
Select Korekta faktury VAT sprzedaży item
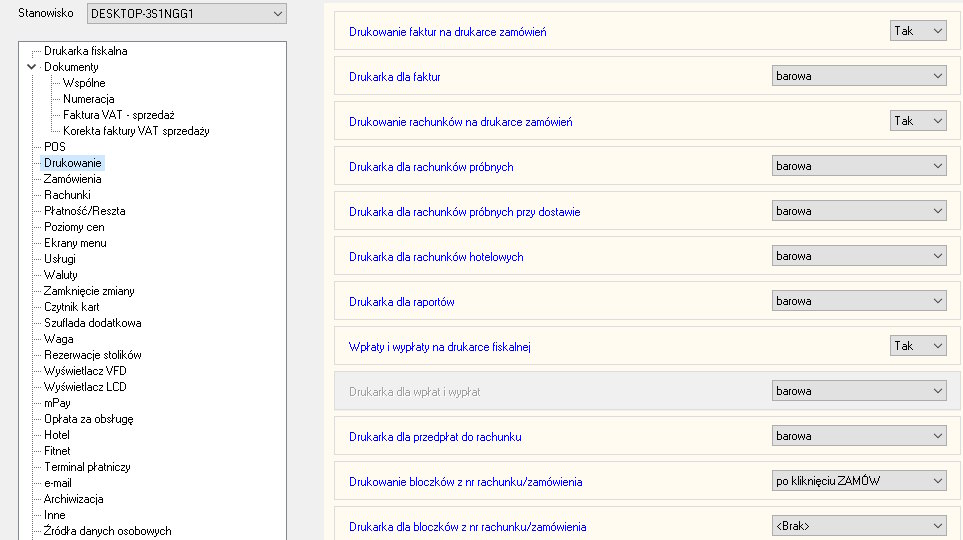135,131
